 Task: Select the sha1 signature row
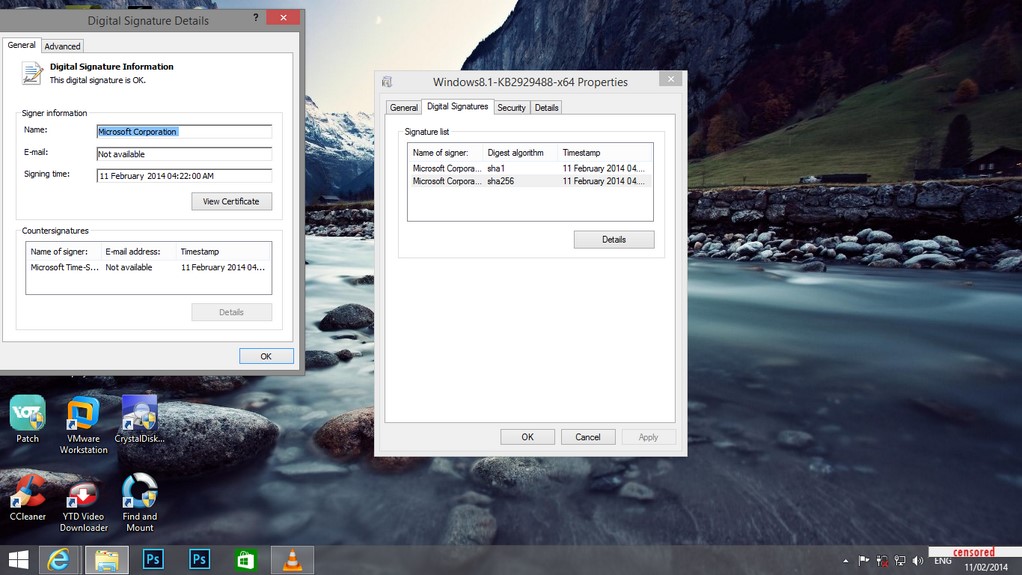(x=530, y=168)
